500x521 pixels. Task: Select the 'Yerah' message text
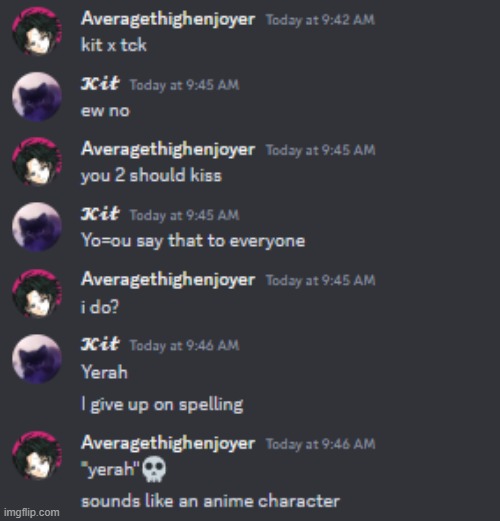click(x=104, y=372)
